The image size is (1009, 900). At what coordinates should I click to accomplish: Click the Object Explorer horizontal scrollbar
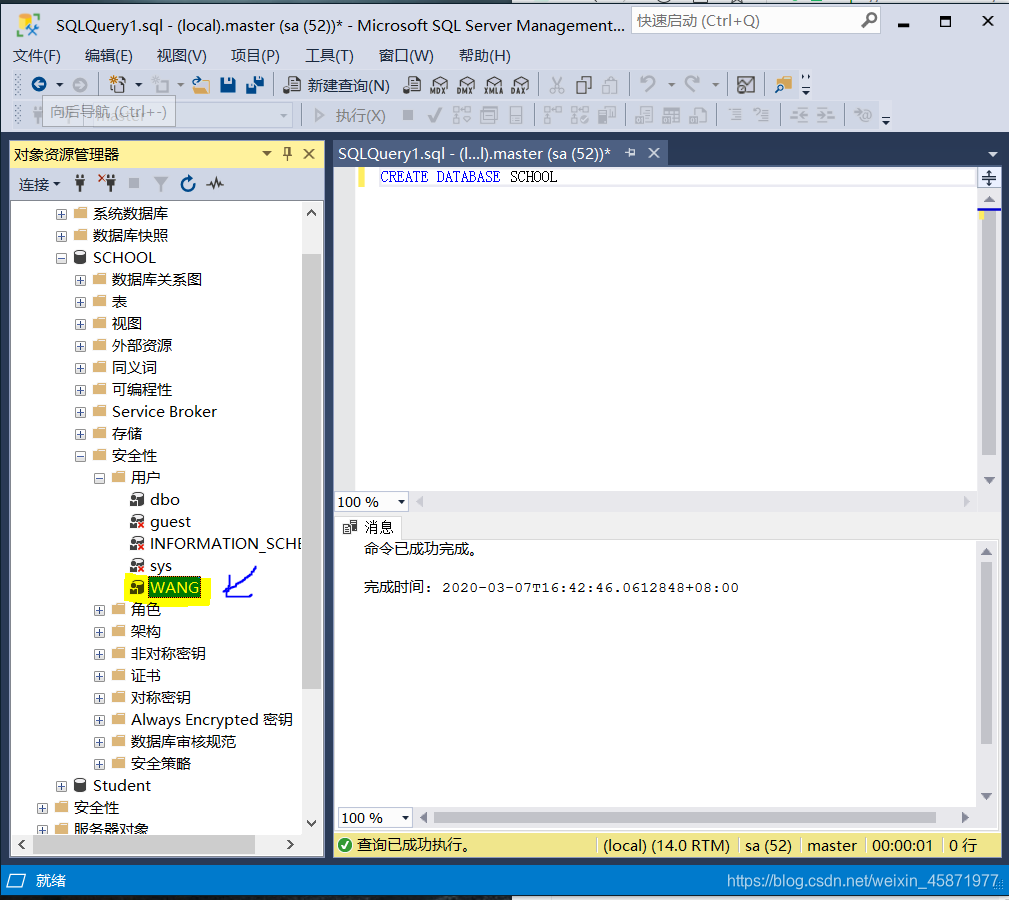coord(143,844)
